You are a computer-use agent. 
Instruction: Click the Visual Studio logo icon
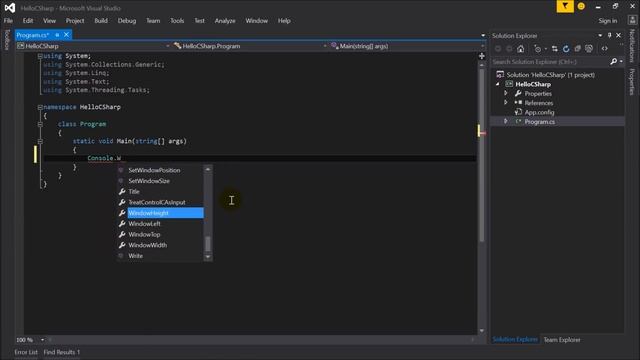10,8
